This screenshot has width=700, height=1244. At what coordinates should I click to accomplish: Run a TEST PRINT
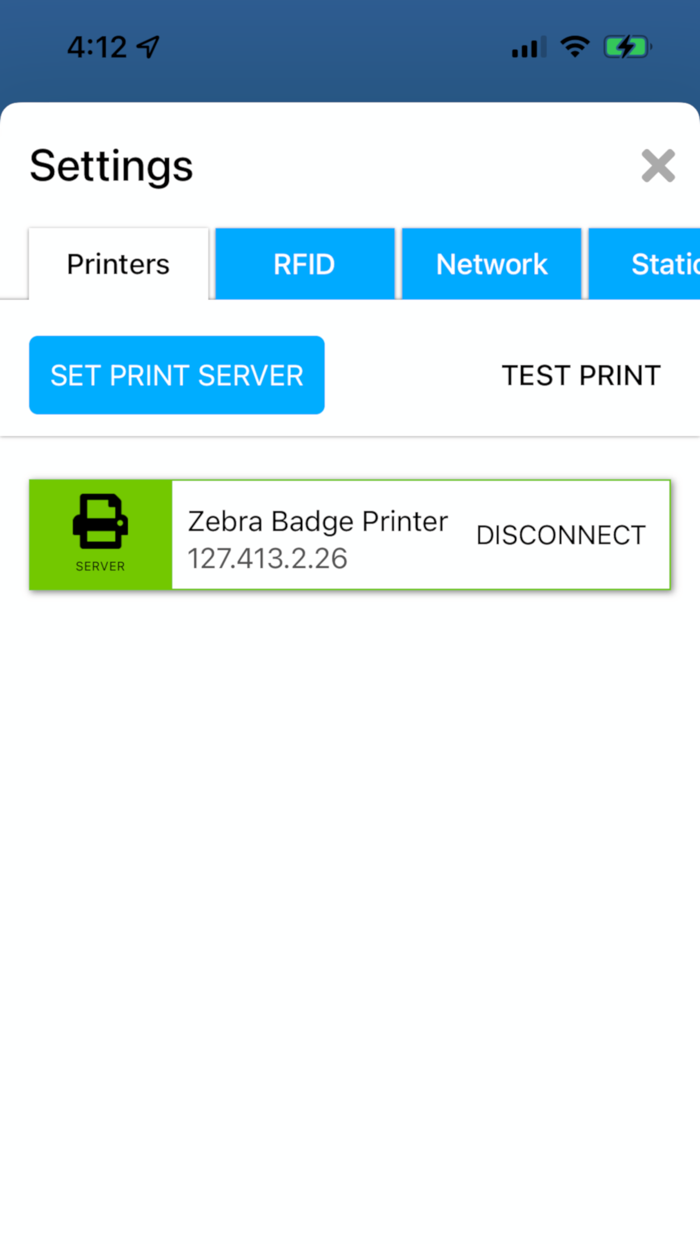581,375
